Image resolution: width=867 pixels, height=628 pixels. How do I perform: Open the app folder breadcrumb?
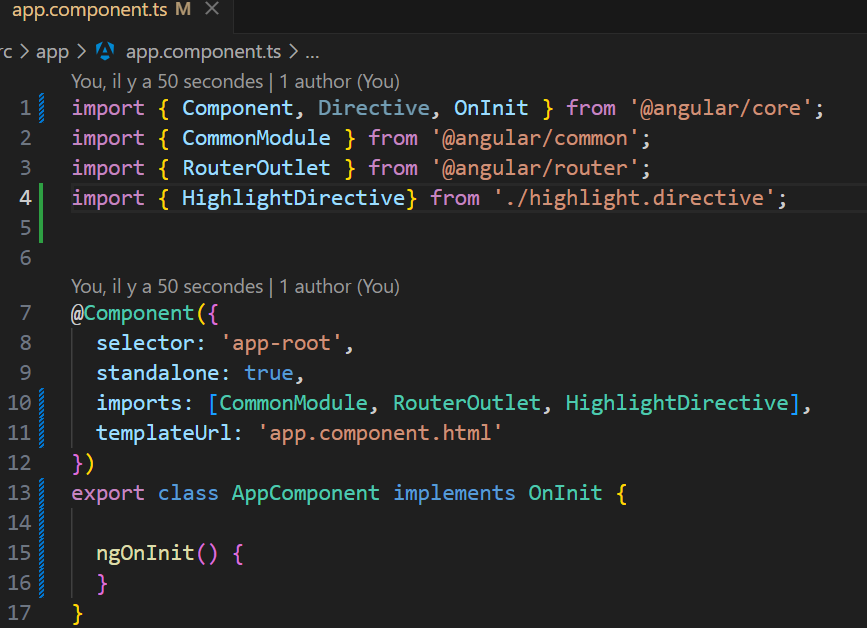[53, 52]
